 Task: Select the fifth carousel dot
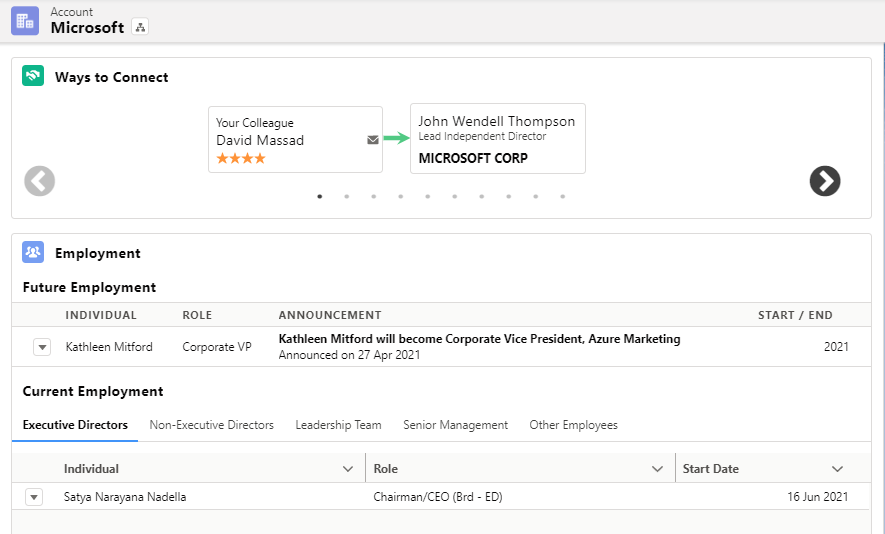point(428,196)
